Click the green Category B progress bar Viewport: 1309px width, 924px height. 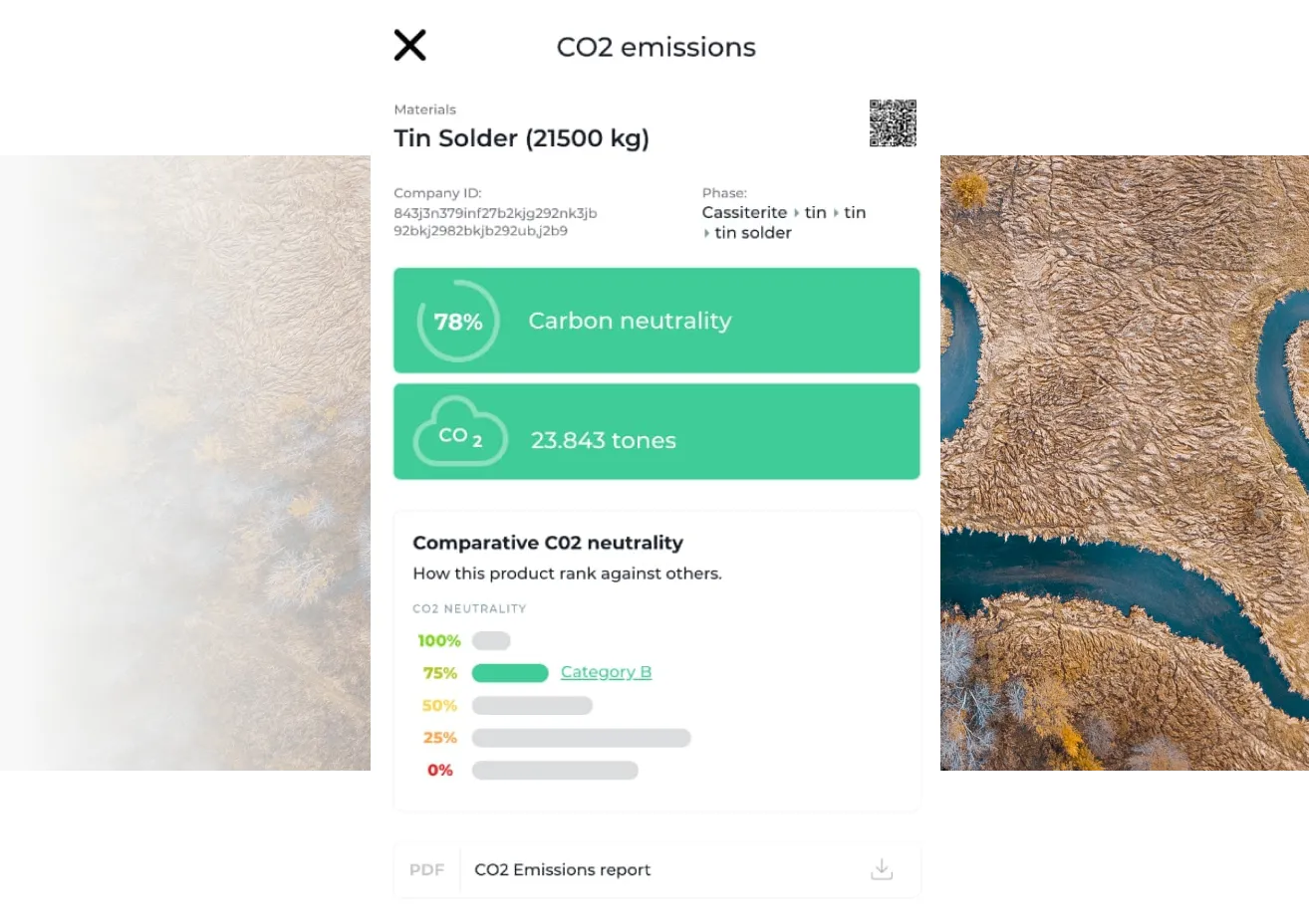pyautogui.click(x=510, y=673)
